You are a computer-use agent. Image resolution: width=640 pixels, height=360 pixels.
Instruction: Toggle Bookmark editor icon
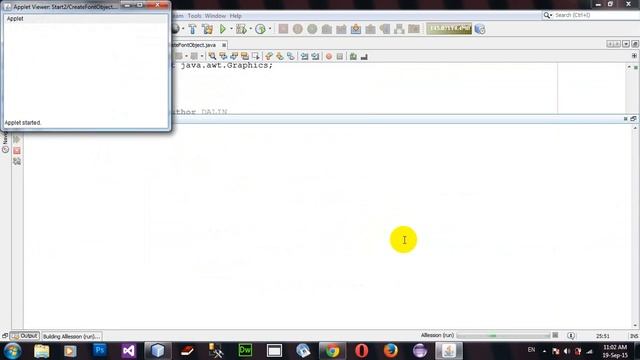click(x=291, y=56)
